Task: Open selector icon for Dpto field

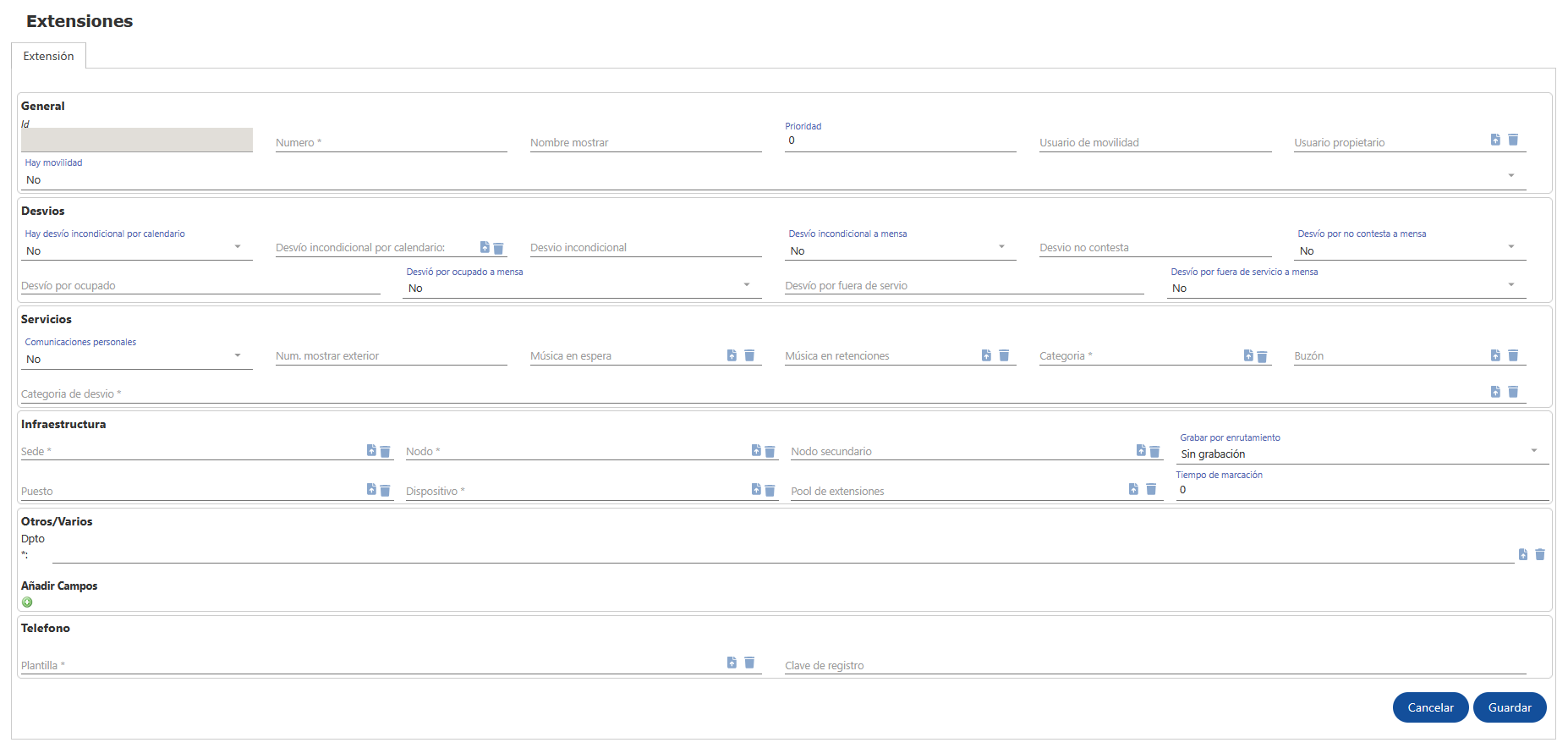Action: [1522, 554]
